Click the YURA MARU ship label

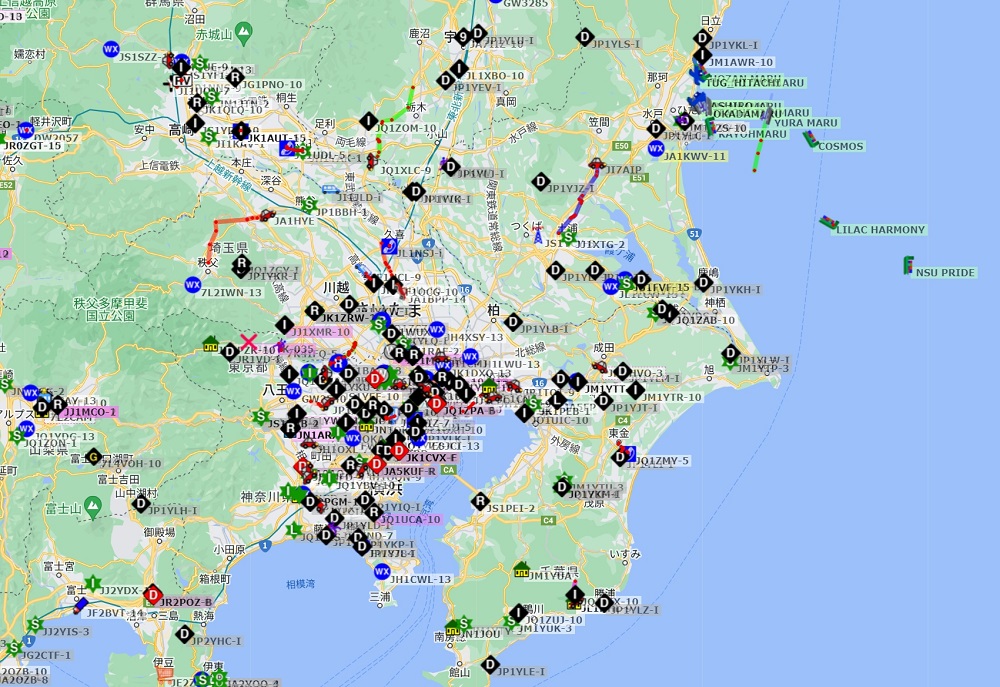pos(805,122)
